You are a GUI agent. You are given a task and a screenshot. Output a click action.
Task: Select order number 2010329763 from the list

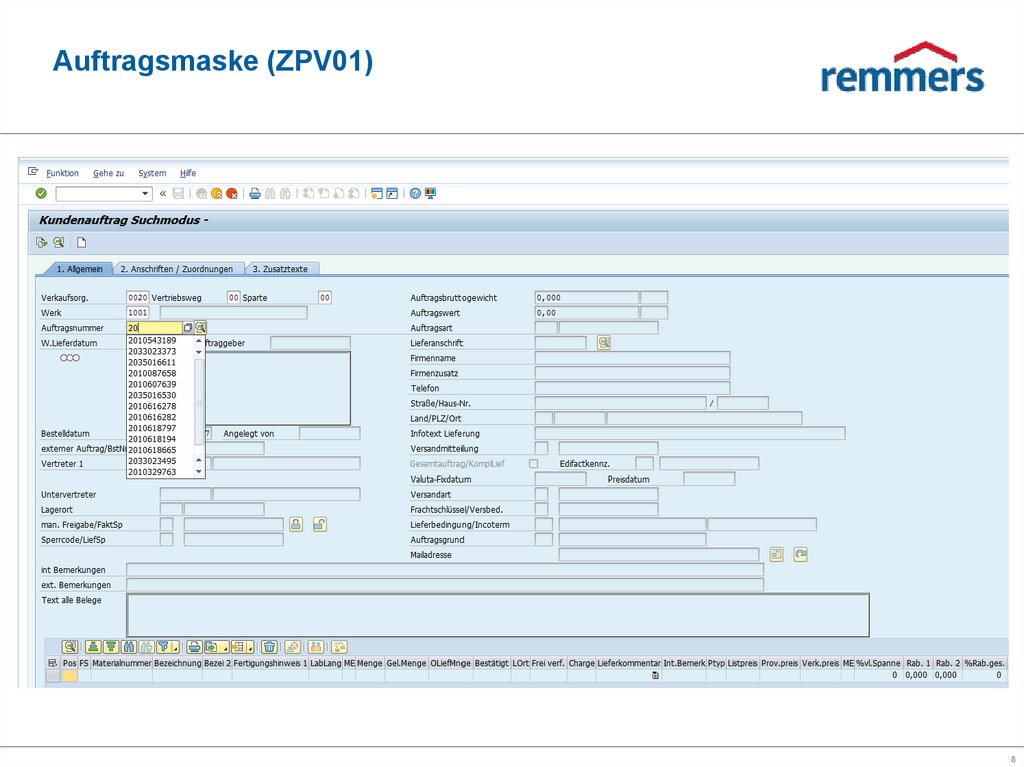click(x=152, y=472)
